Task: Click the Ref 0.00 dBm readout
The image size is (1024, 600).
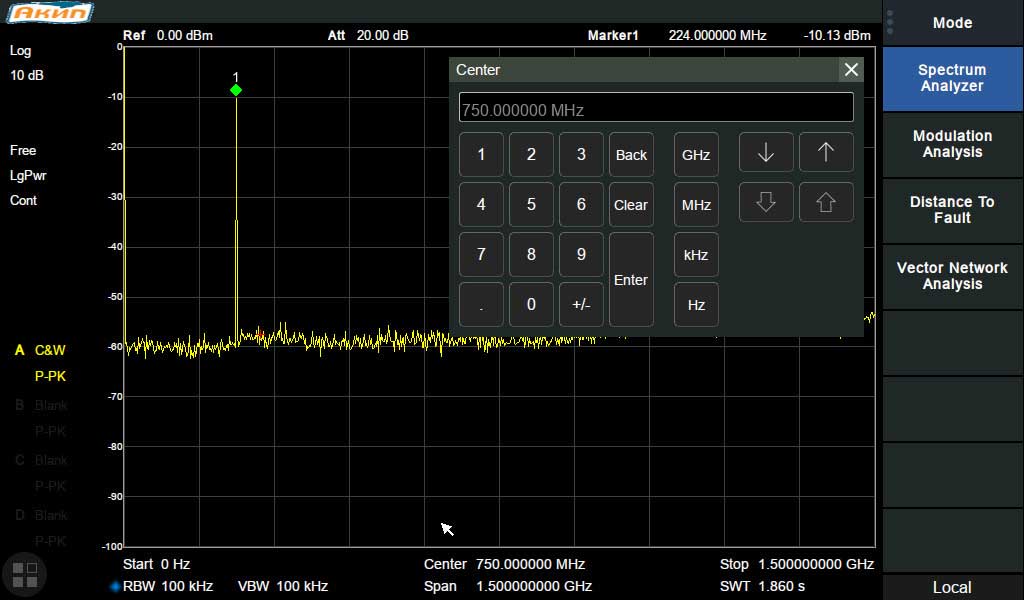Action: 168,35
